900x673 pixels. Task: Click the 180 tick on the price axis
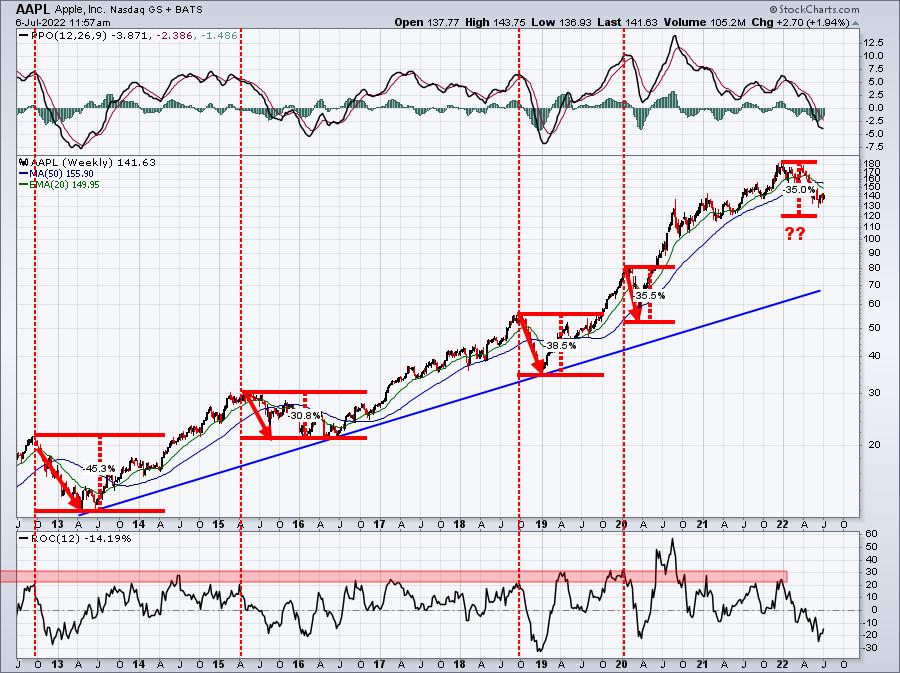pos(872,164)
